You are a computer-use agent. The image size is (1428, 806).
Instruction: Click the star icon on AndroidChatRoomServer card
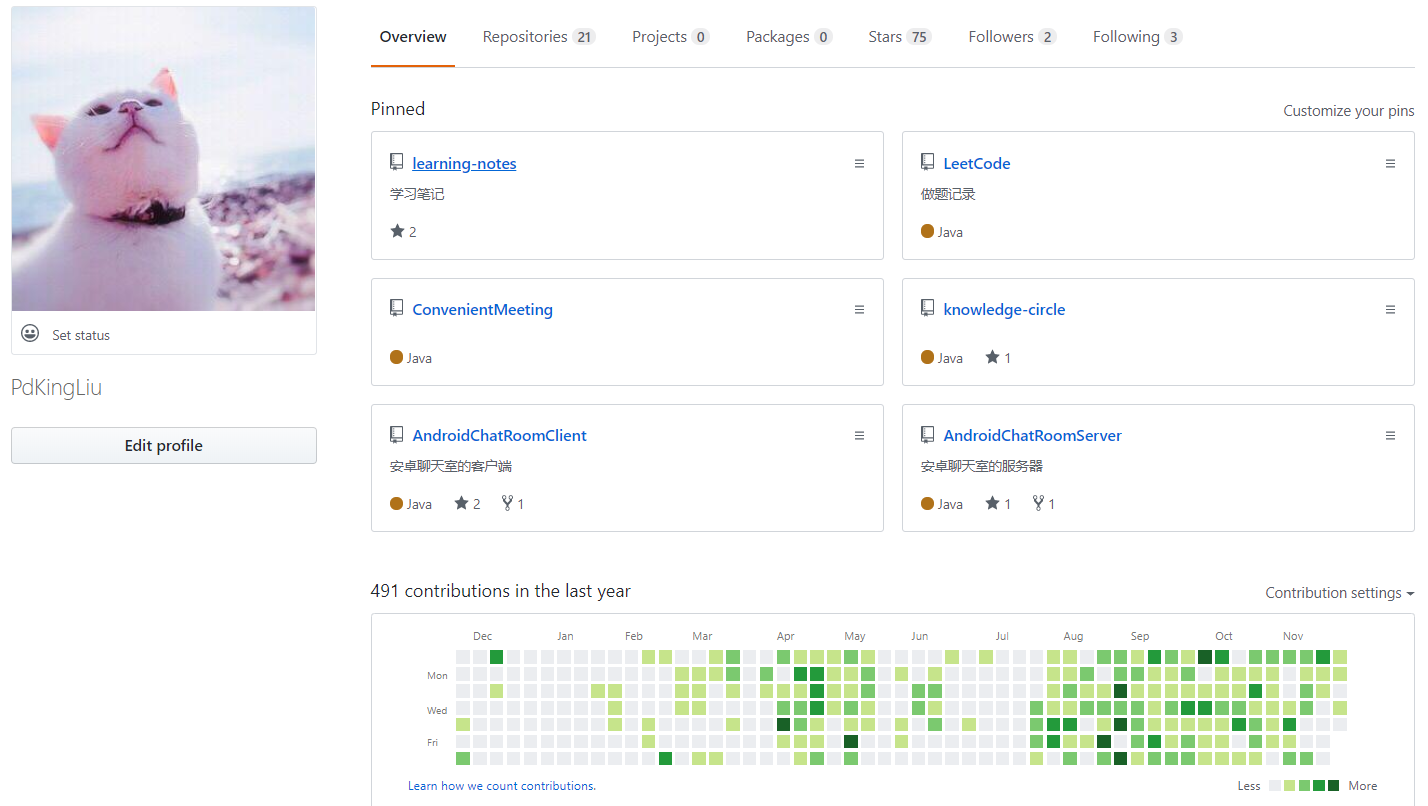[992, 503]
